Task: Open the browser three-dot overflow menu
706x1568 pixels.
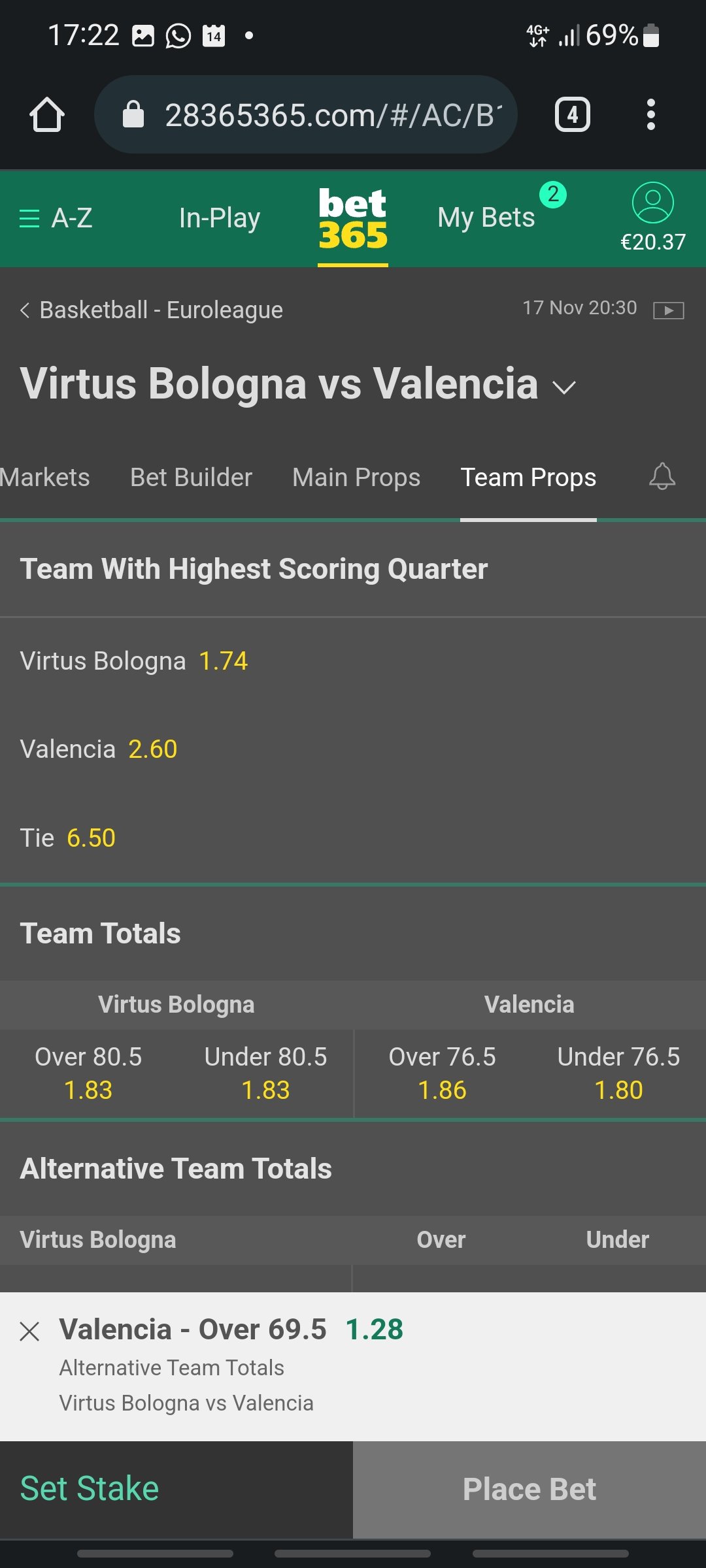Action: click(x=650, y=115)
